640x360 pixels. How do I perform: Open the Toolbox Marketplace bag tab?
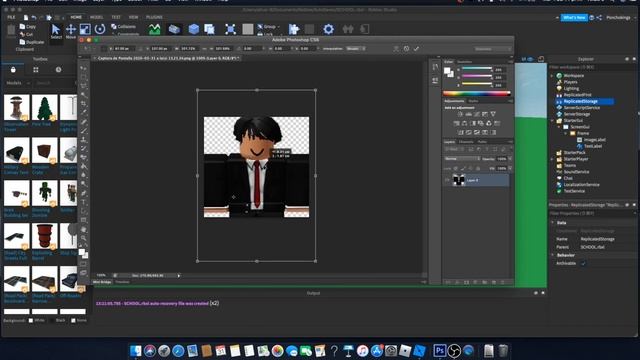pos(13,70)
